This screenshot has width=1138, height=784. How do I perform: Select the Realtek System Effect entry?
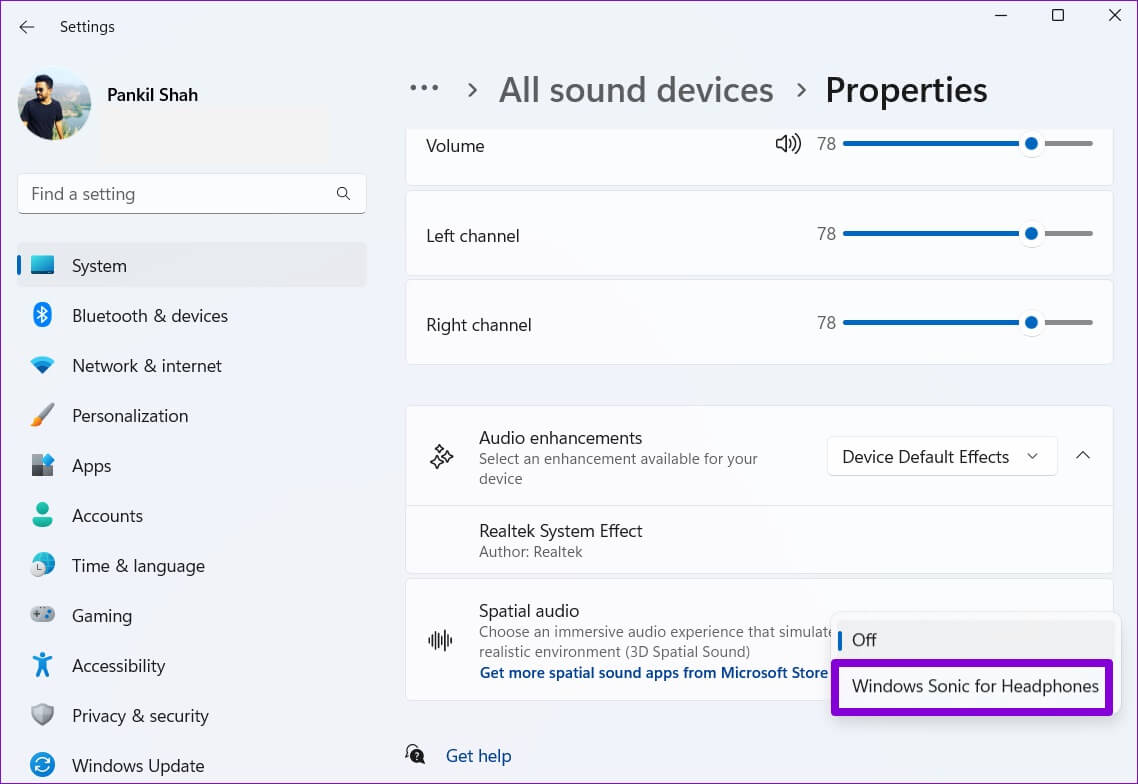click(x=759, y=540)
